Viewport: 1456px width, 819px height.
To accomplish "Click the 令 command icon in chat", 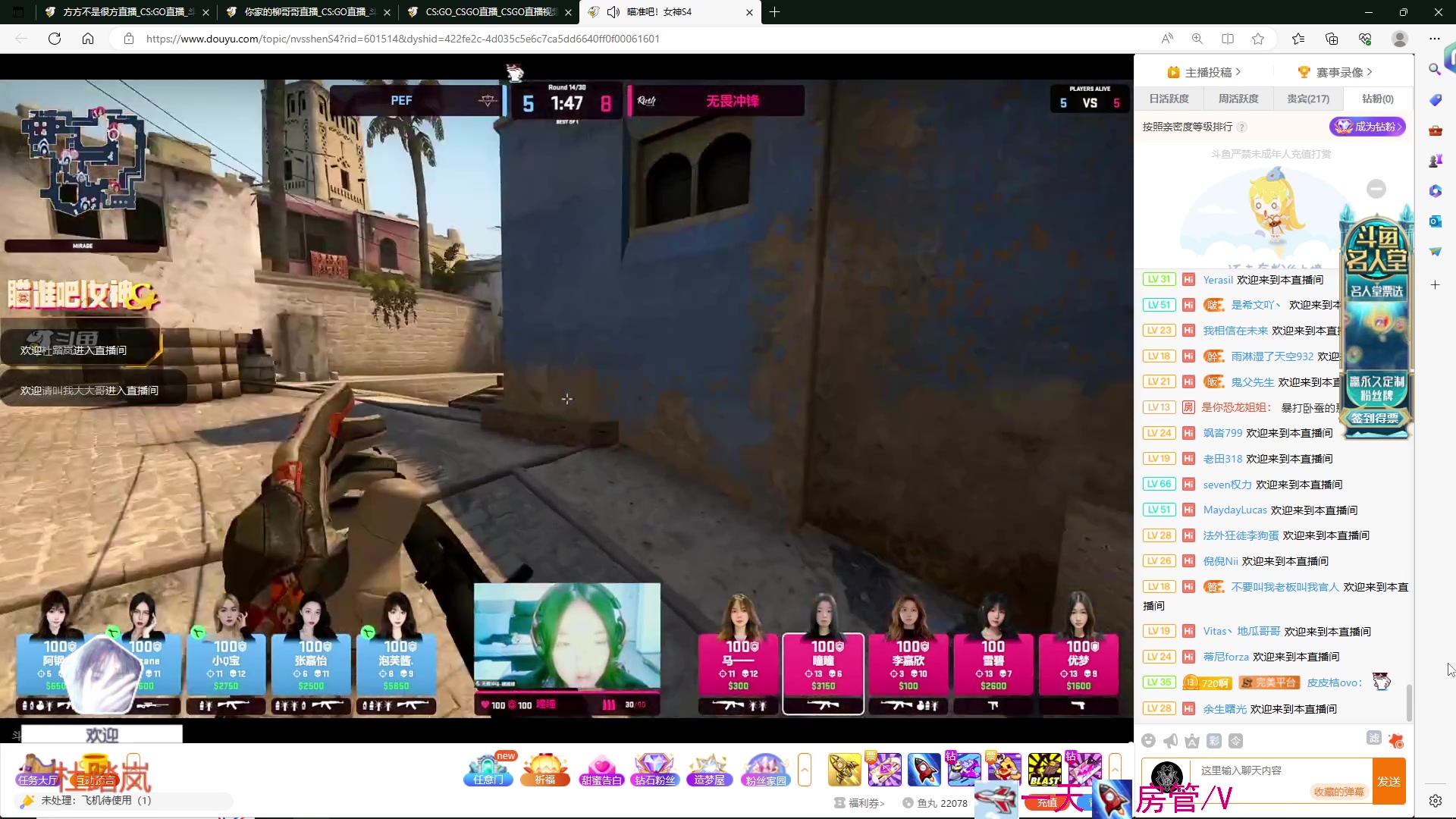I will tap(1236, 740).
